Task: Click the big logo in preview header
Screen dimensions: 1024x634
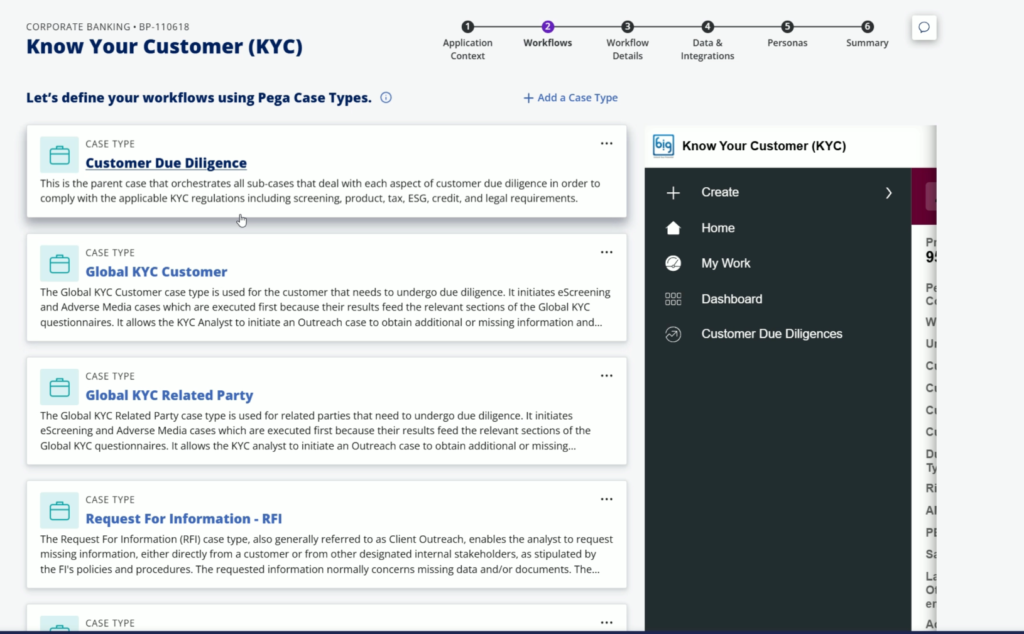Action: [x=664, y=146]
